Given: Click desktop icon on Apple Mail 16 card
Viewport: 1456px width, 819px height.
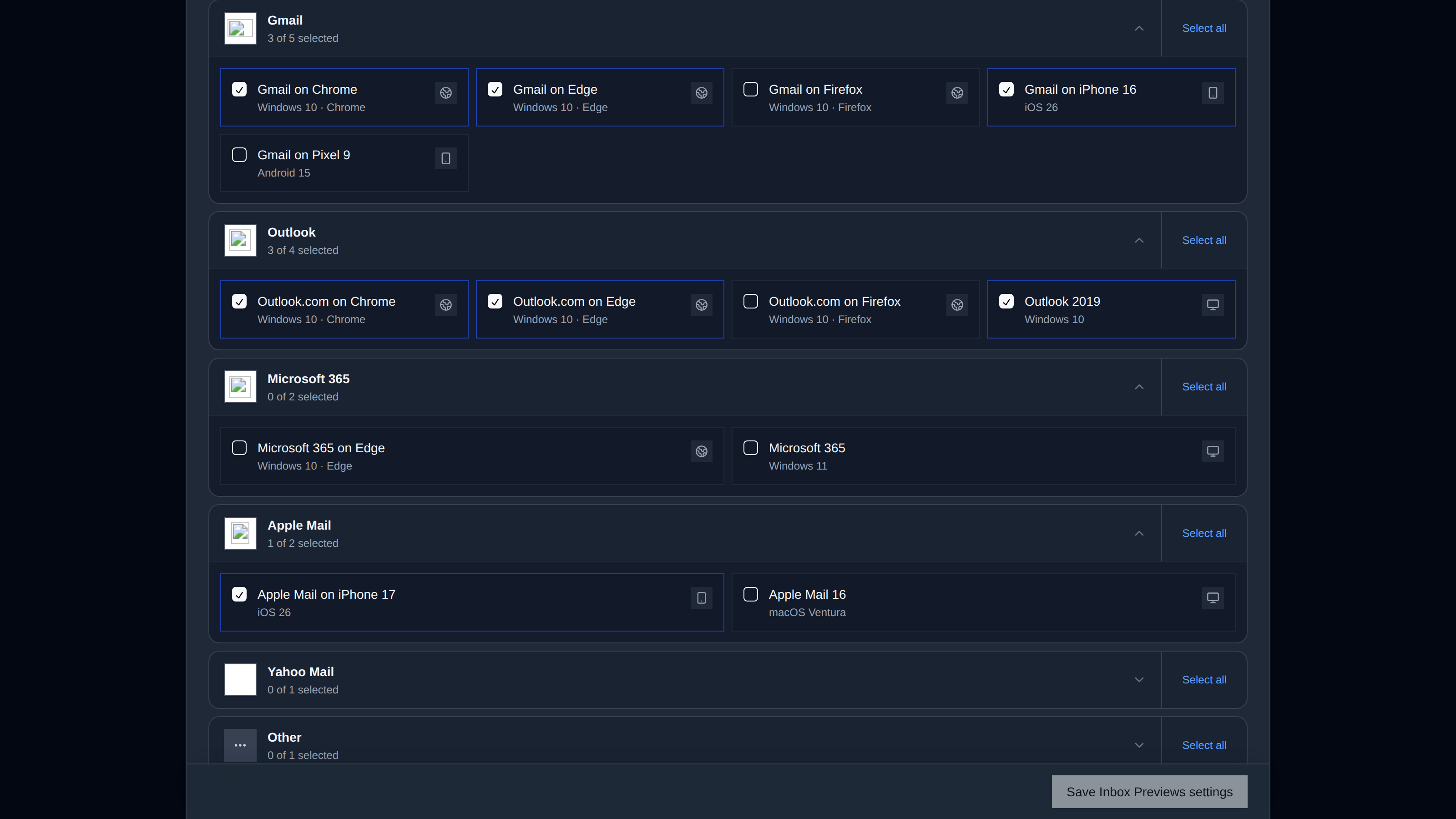Looking at the screenshot, I should click(1213, 598).
